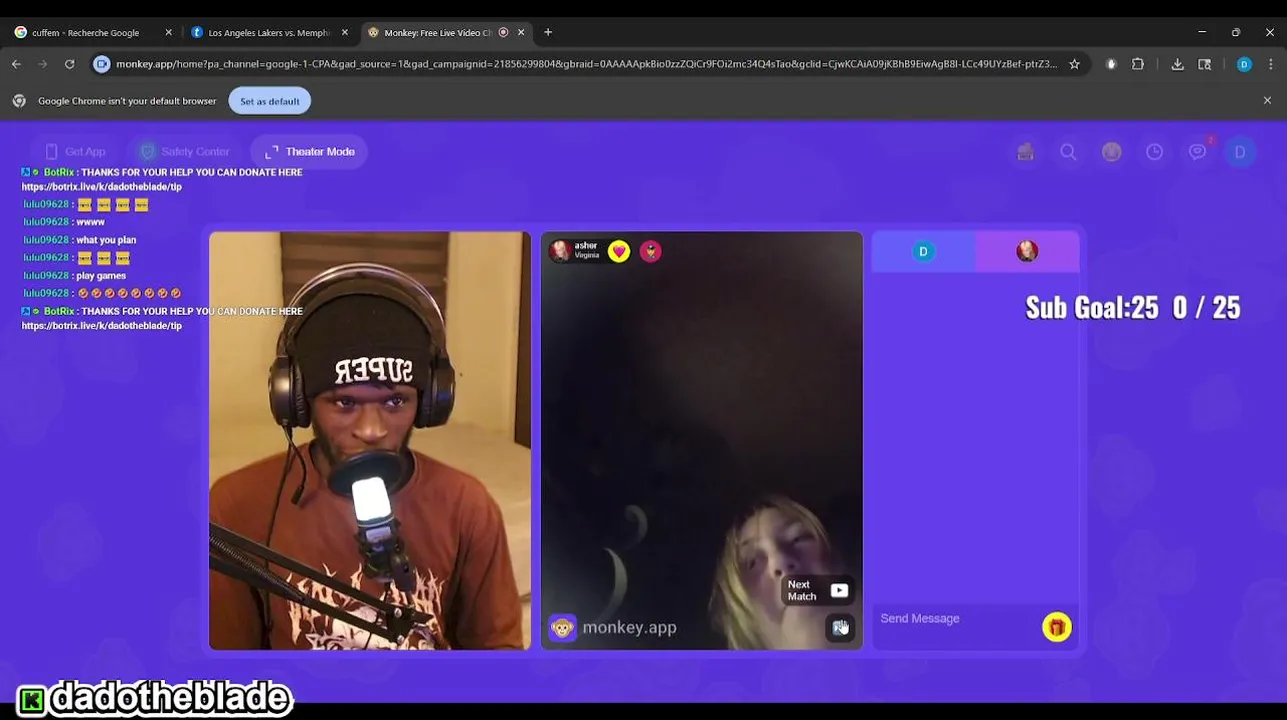1287x720 pixels.
Task: Open the shop icon in the Monkey header
Action: (1025, 152)
